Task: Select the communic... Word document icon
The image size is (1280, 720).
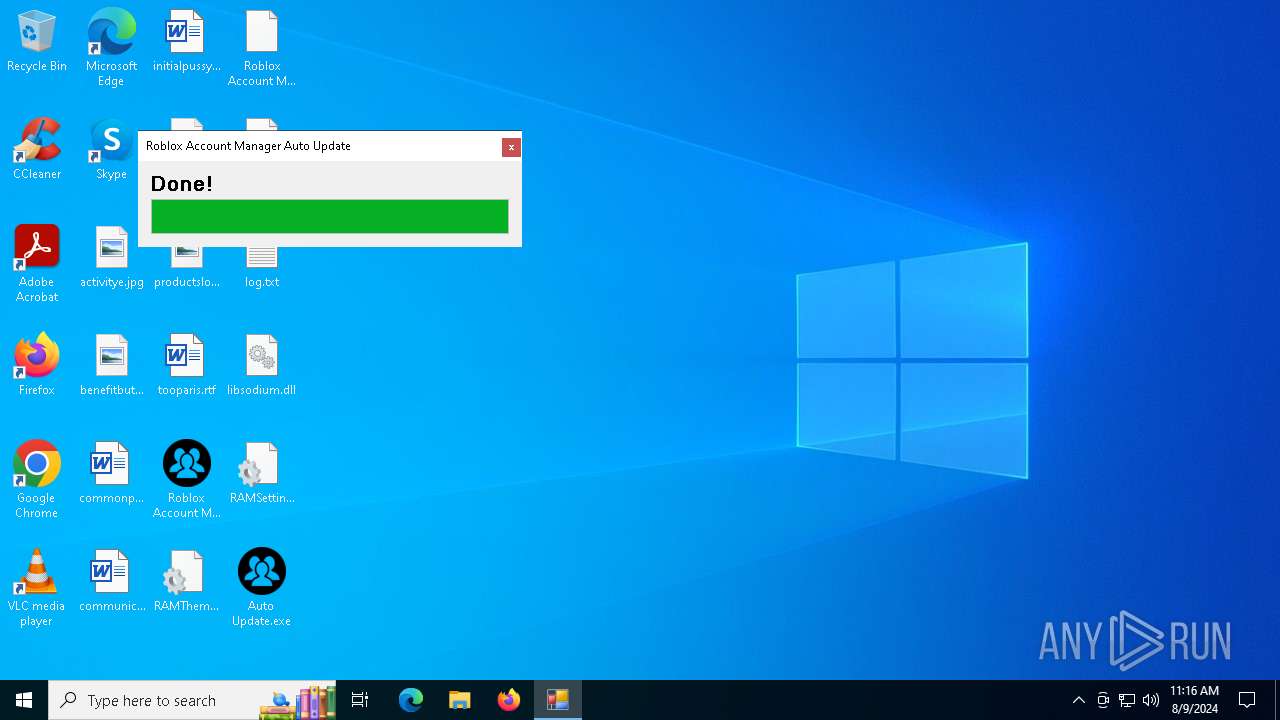Action: 111,582
